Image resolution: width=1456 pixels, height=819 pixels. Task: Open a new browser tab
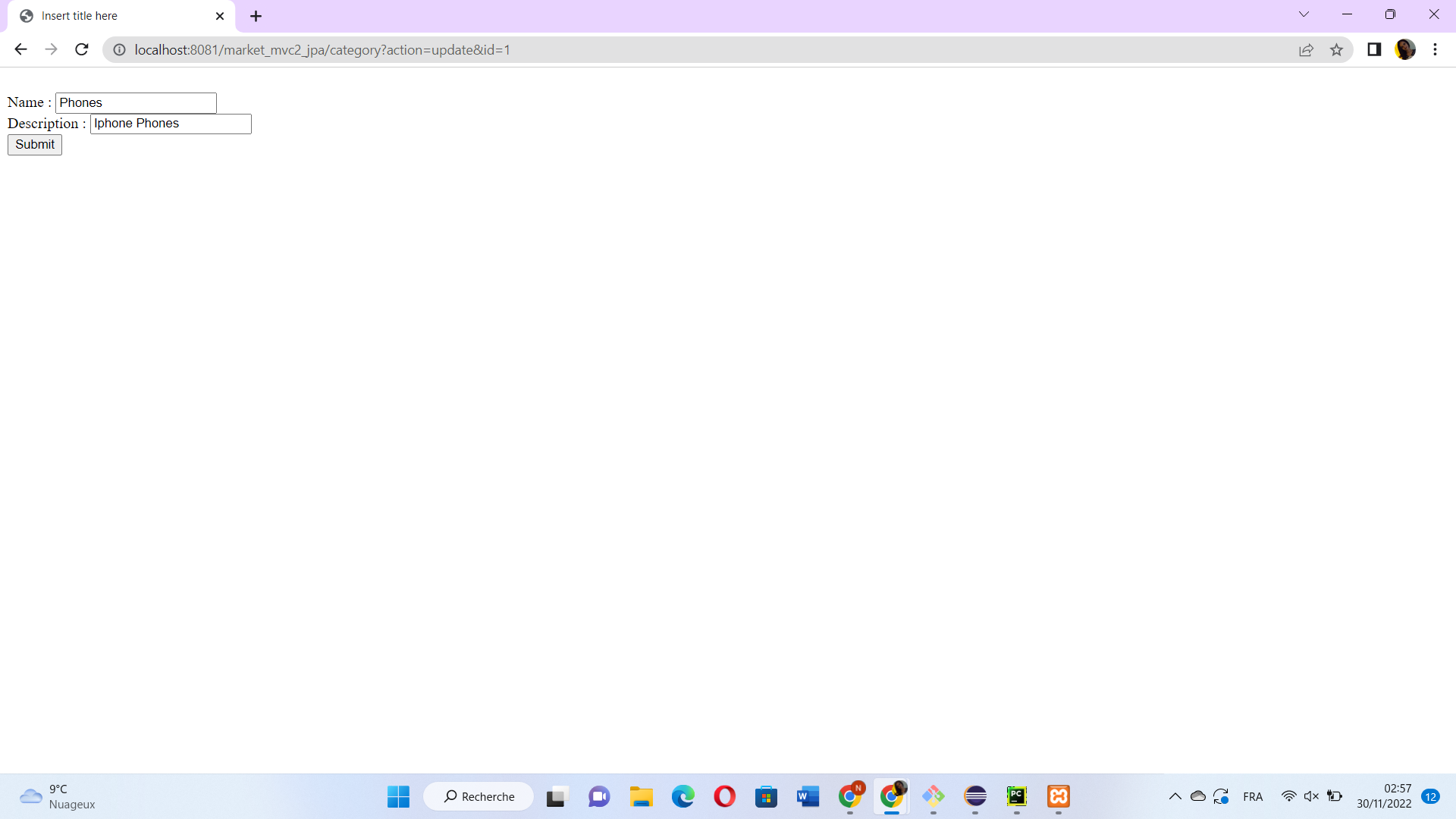pos(256,16)
